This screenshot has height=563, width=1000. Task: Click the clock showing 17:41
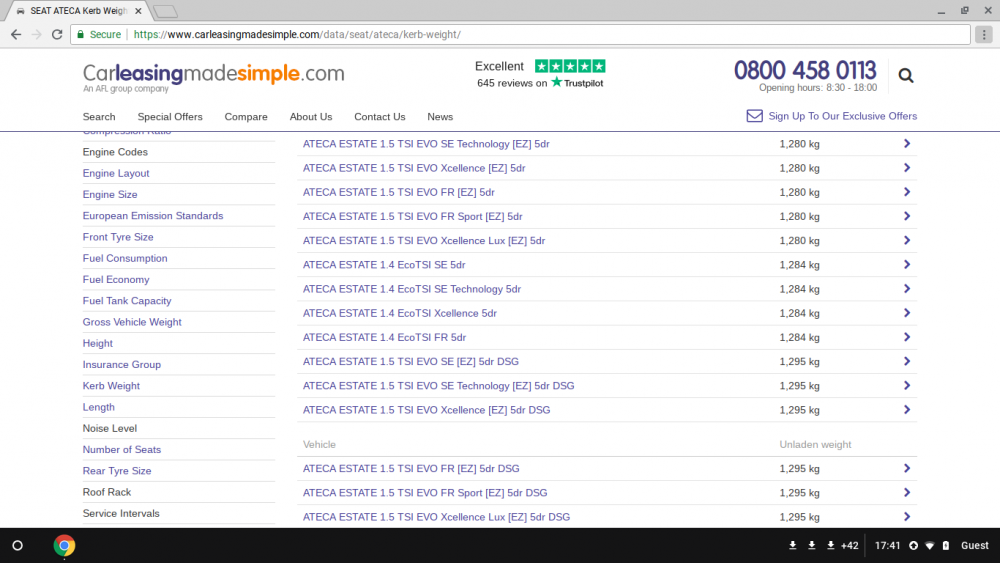(x=887, y=546)
